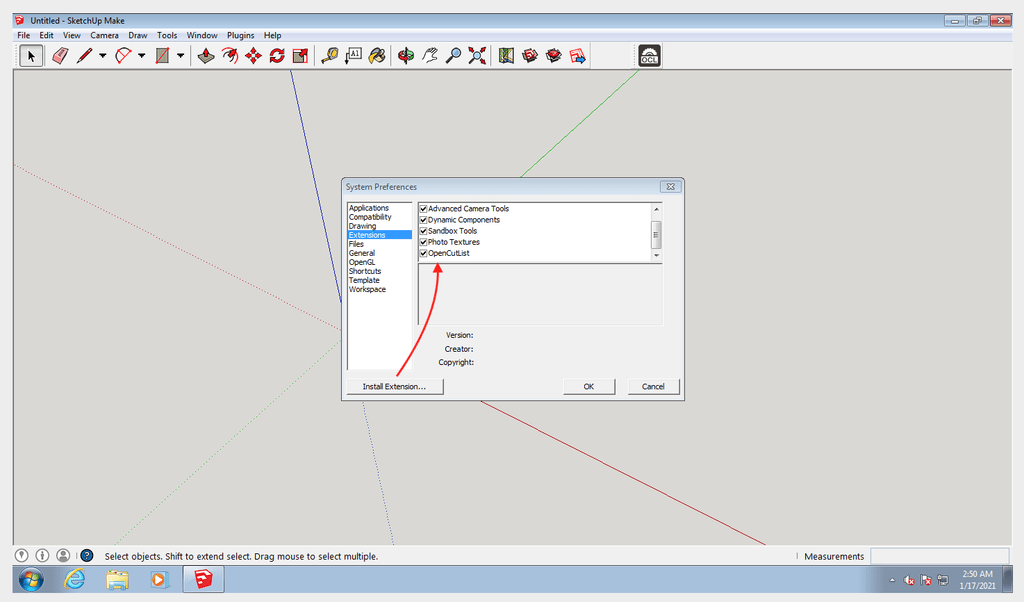
Task: Select Compatibility preferences category
Action: [370, 217]
